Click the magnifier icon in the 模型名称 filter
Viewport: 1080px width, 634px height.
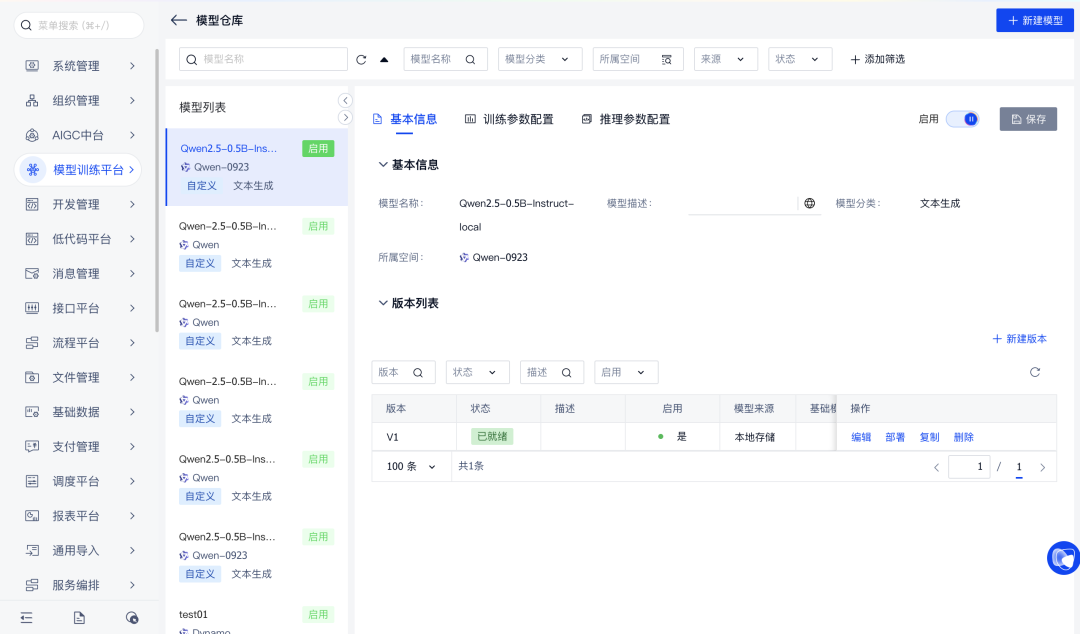[470, 59]
